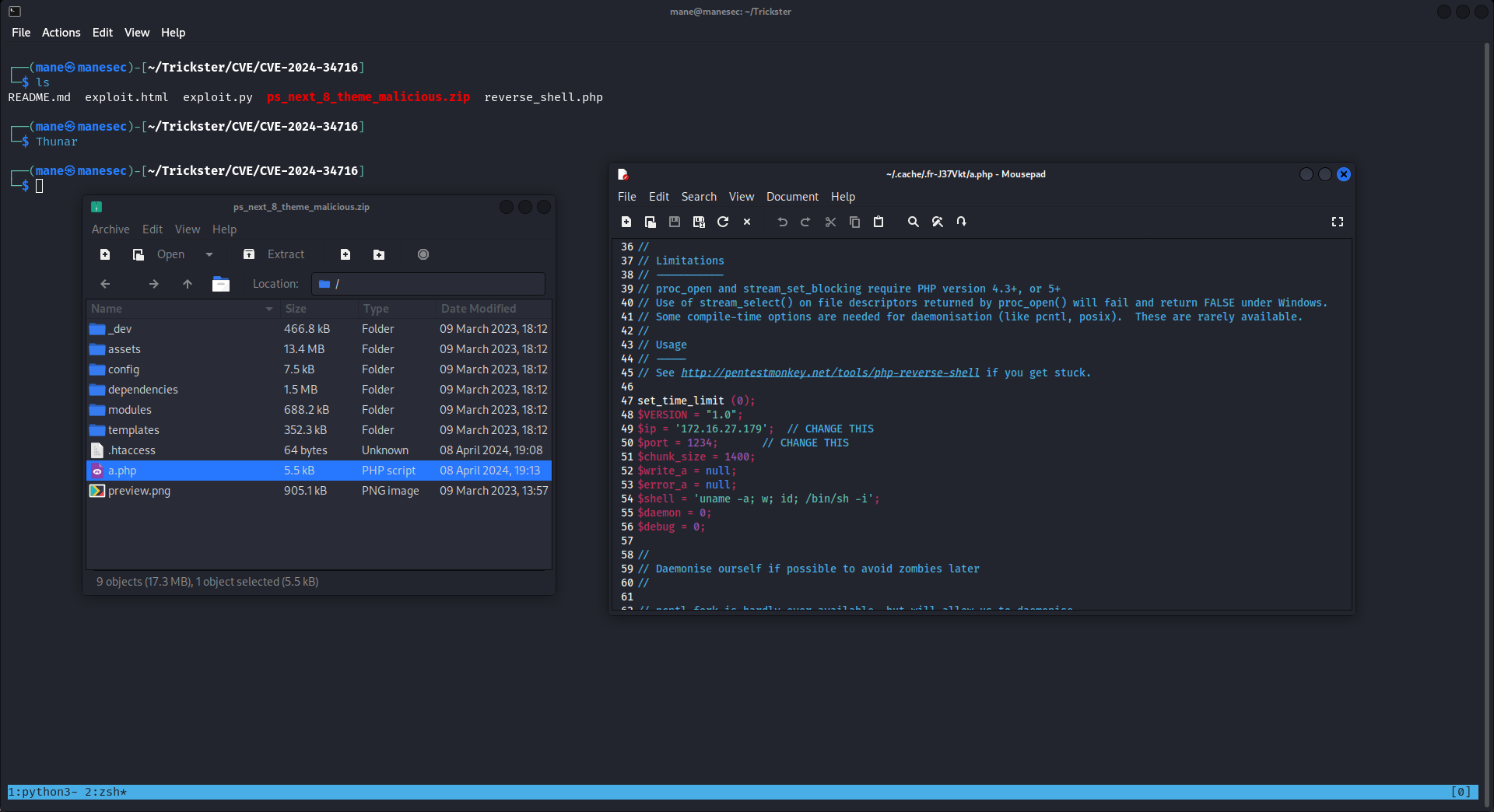Screen dimensions: 1494x812
Task: Click the $ip line in Mousepad editor
Action: coord(756,429)
